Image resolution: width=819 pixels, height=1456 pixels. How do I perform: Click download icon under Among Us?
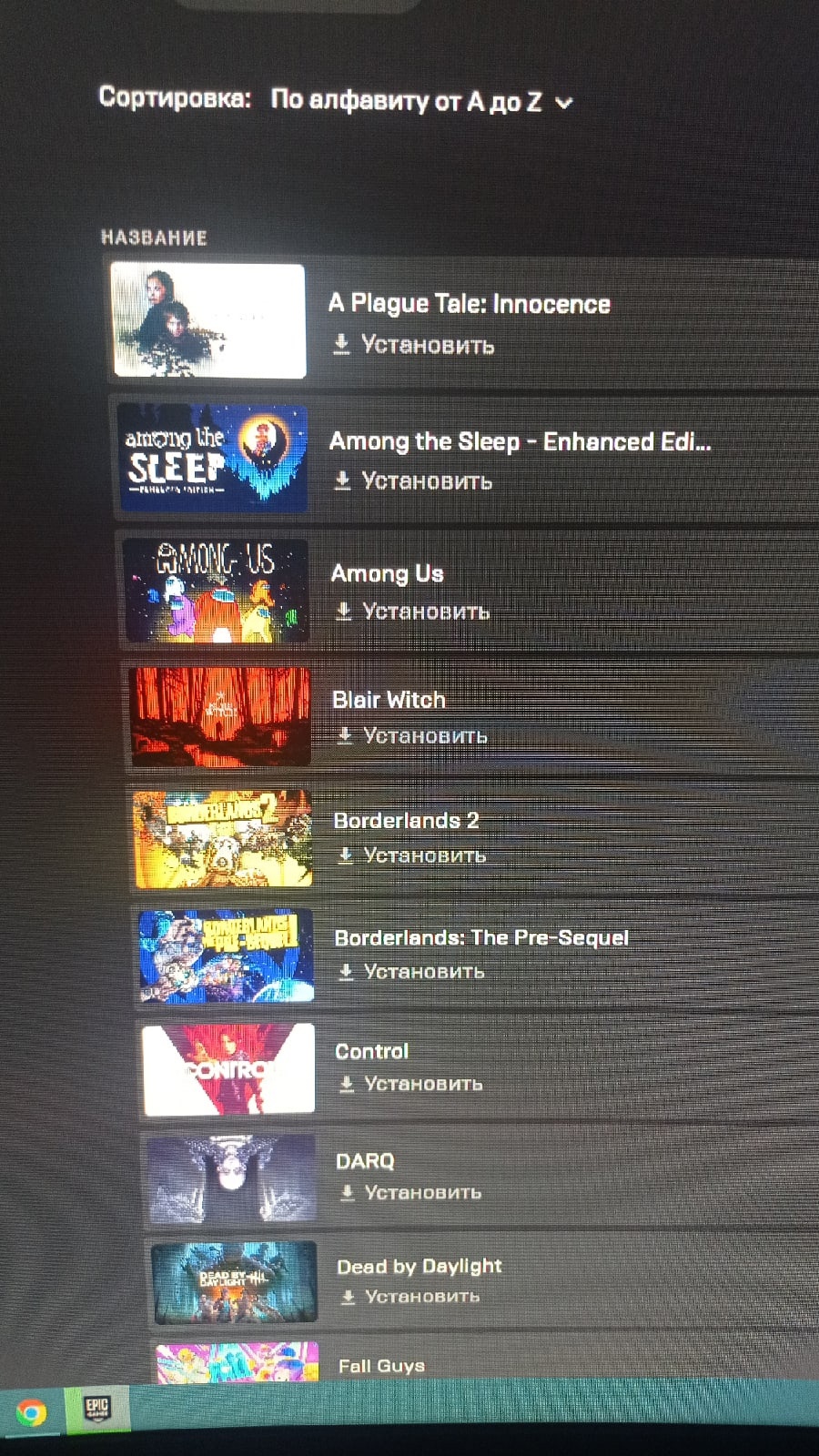click(343, 611)
